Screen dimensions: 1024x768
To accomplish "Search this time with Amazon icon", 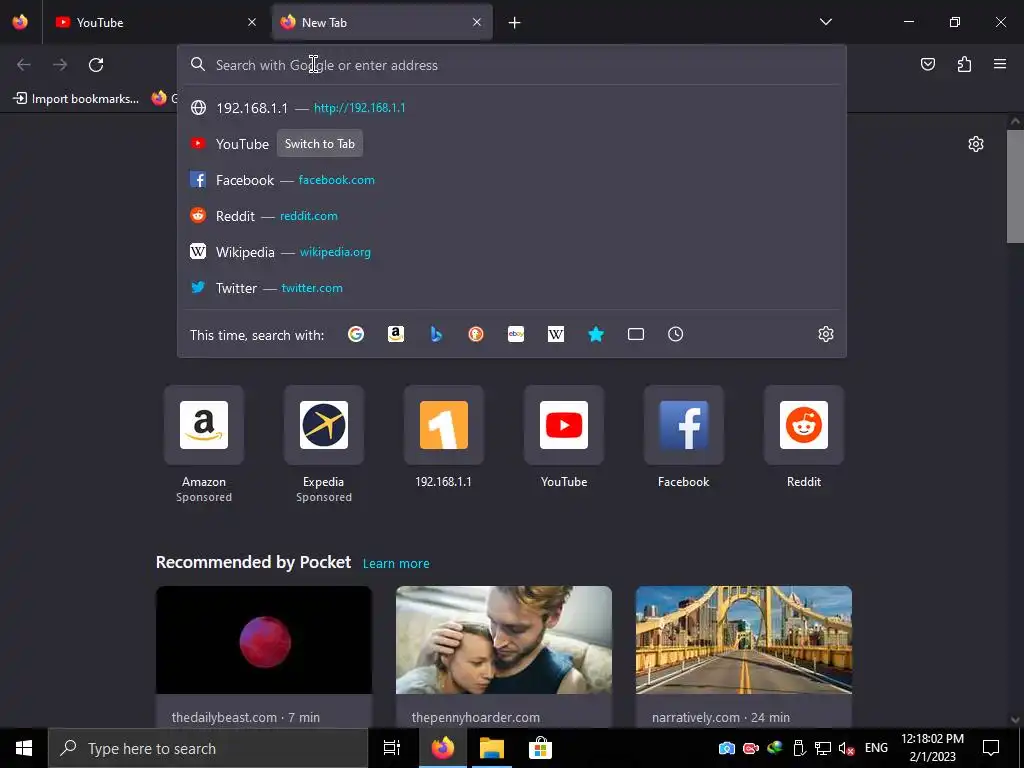I will (x=396, y=334).
